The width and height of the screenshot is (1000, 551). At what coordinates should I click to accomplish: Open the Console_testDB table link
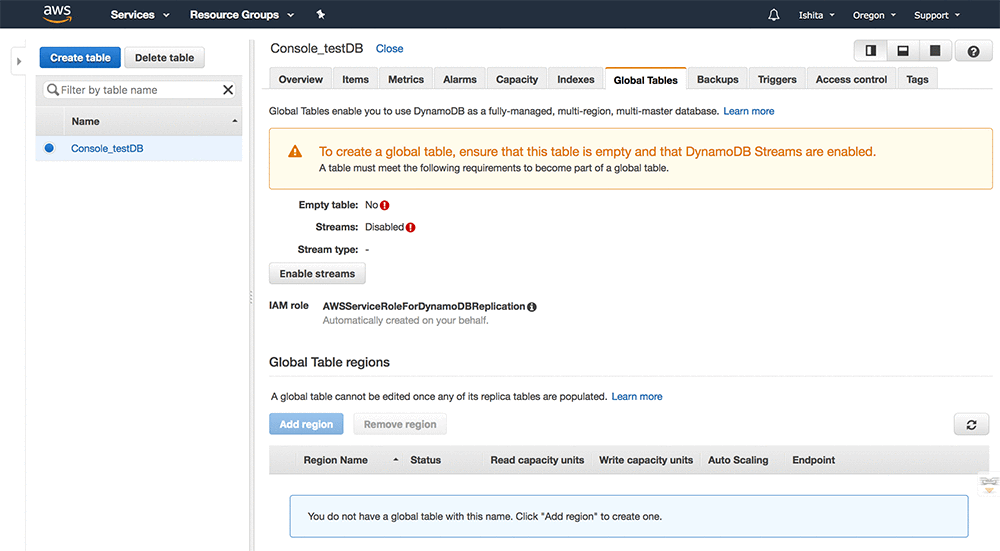[x=107, y=148]
